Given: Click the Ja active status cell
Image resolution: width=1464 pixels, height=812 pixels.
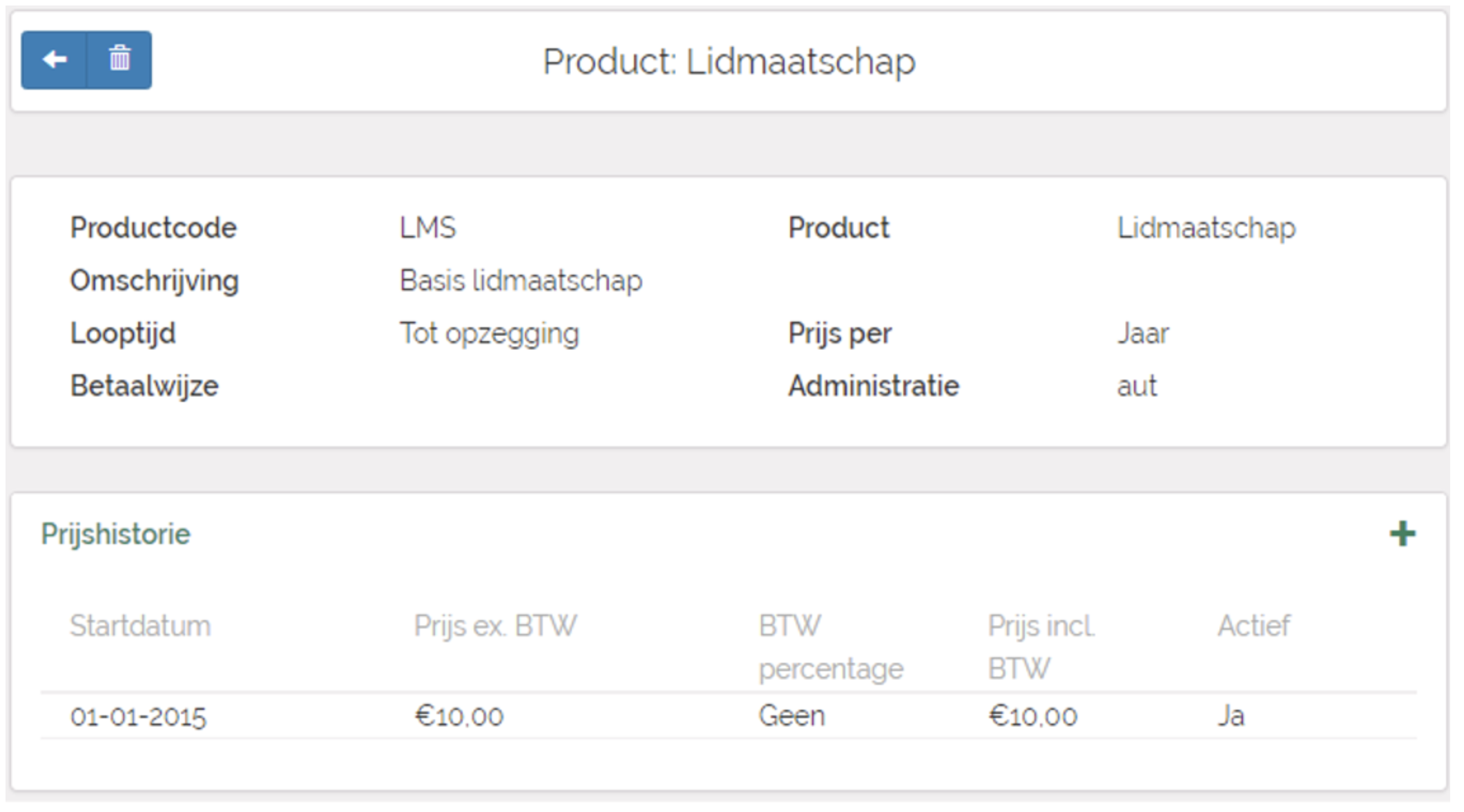Looking at the screenshot, I should 1231,716.
